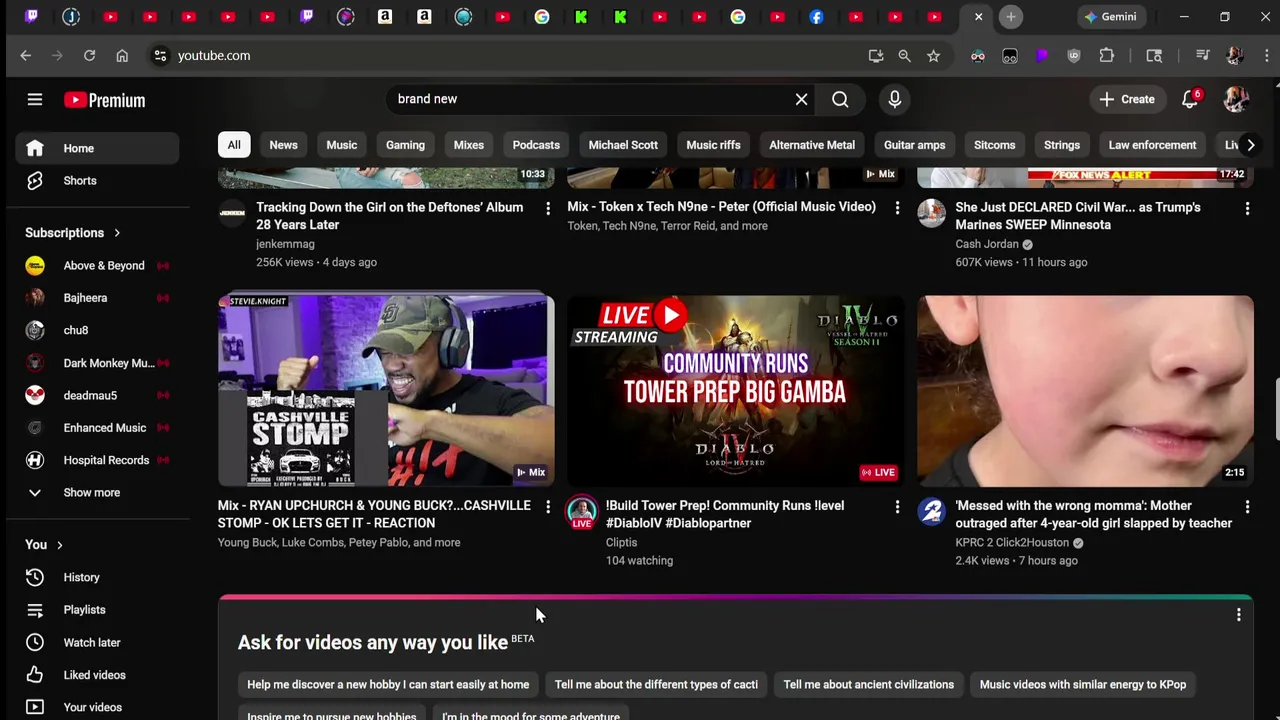1280x720 pixels.
Task: Choose 'Help me discover a new hobby' prompt
Action: [388, 685]
